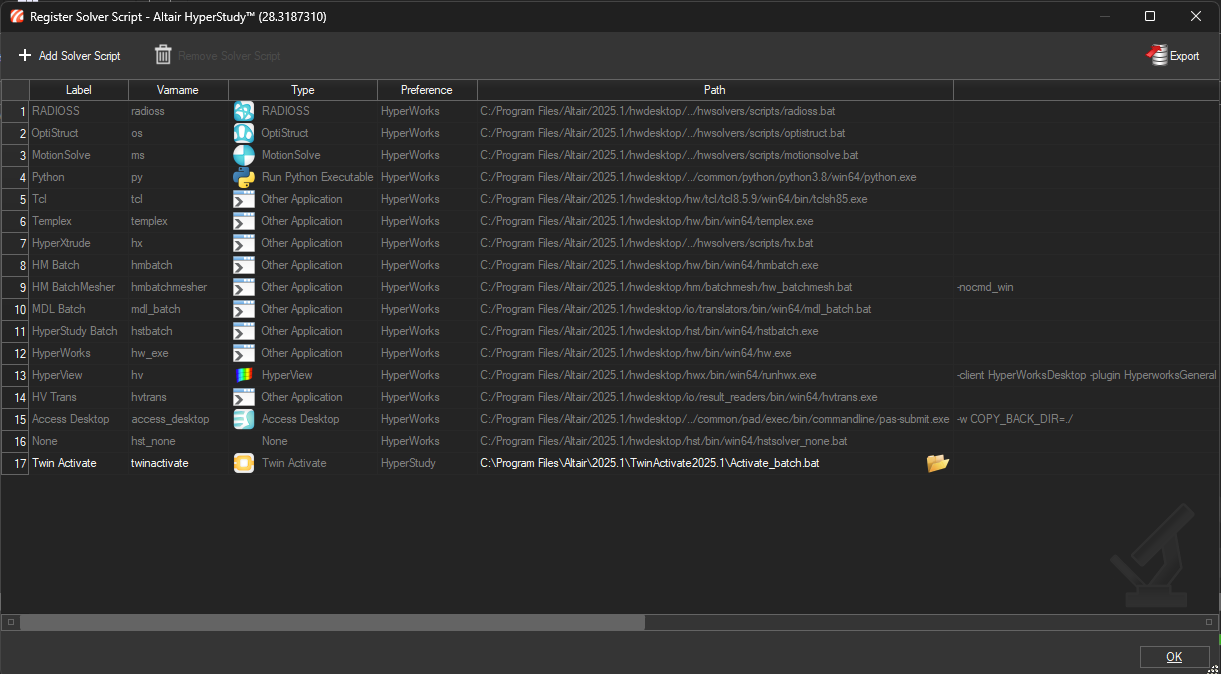The image size is (1221, 674).
Task: Click the terminal icon in the HyperXtrude row
Action: pyautogui.click(x=244, y=243)
